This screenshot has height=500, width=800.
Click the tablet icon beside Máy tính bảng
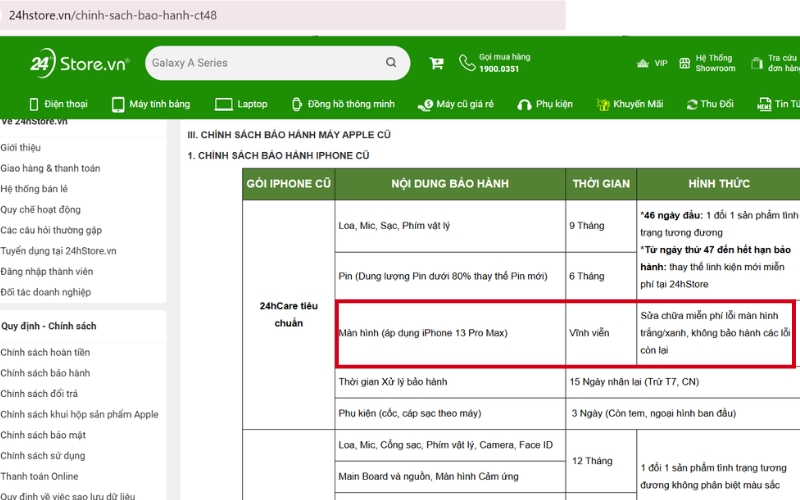(x=118, y=105)
